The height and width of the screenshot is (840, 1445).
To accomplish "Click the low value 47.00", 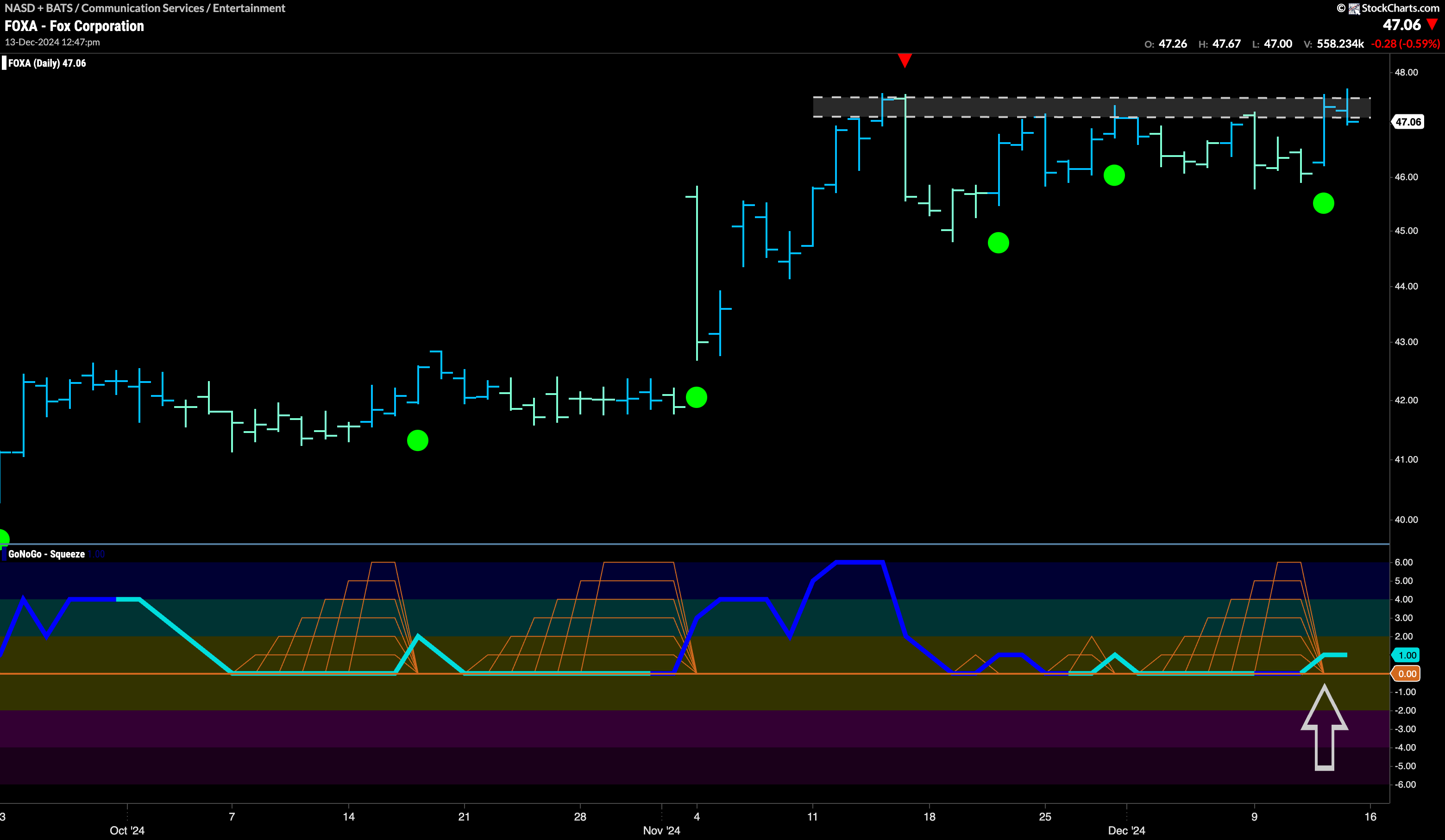I will pyautogui.click(x=1278, y=44).
